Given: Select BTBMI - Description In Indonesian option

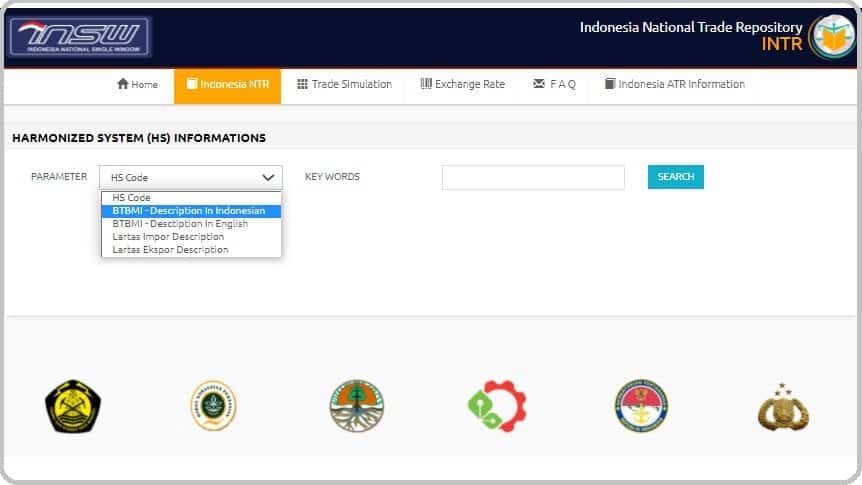Looking at the screenshot, I should click(191, 211).
